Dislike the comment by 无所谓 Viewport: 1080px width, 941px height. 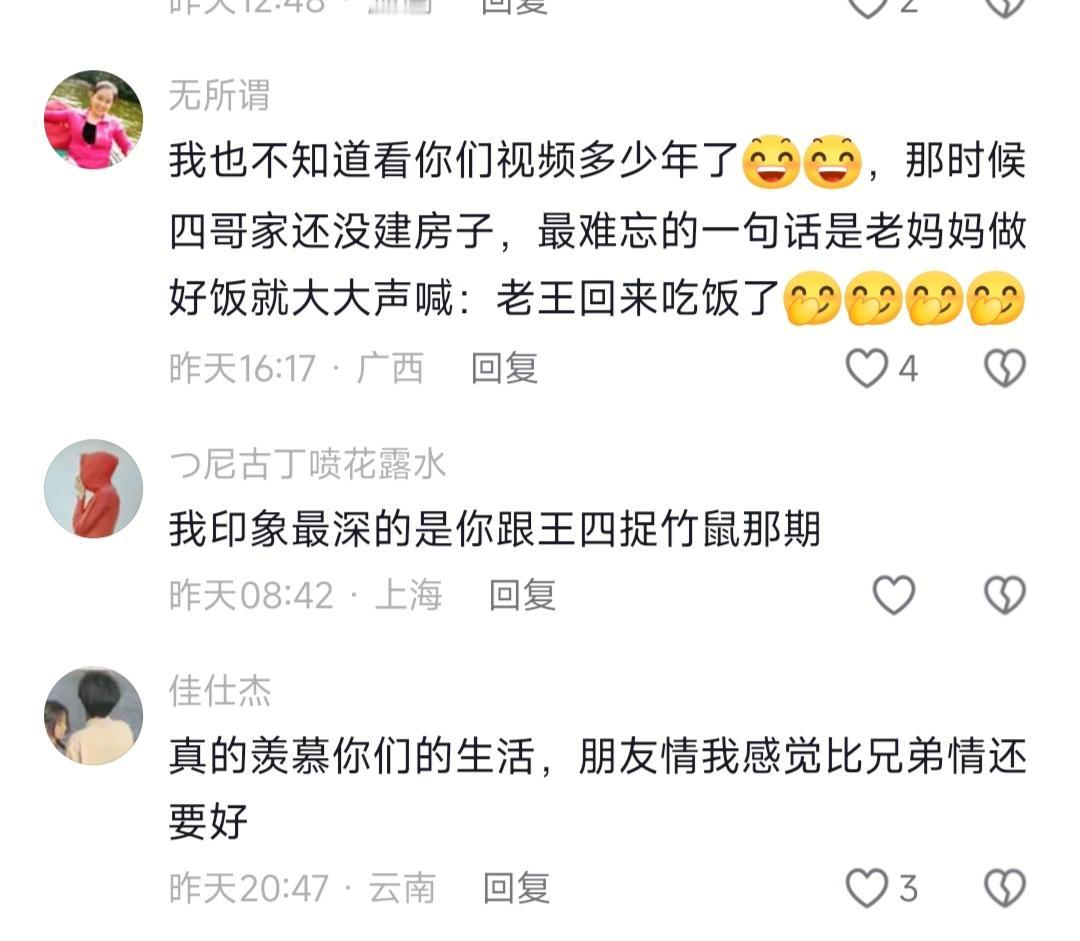(x=1005, y=368)
